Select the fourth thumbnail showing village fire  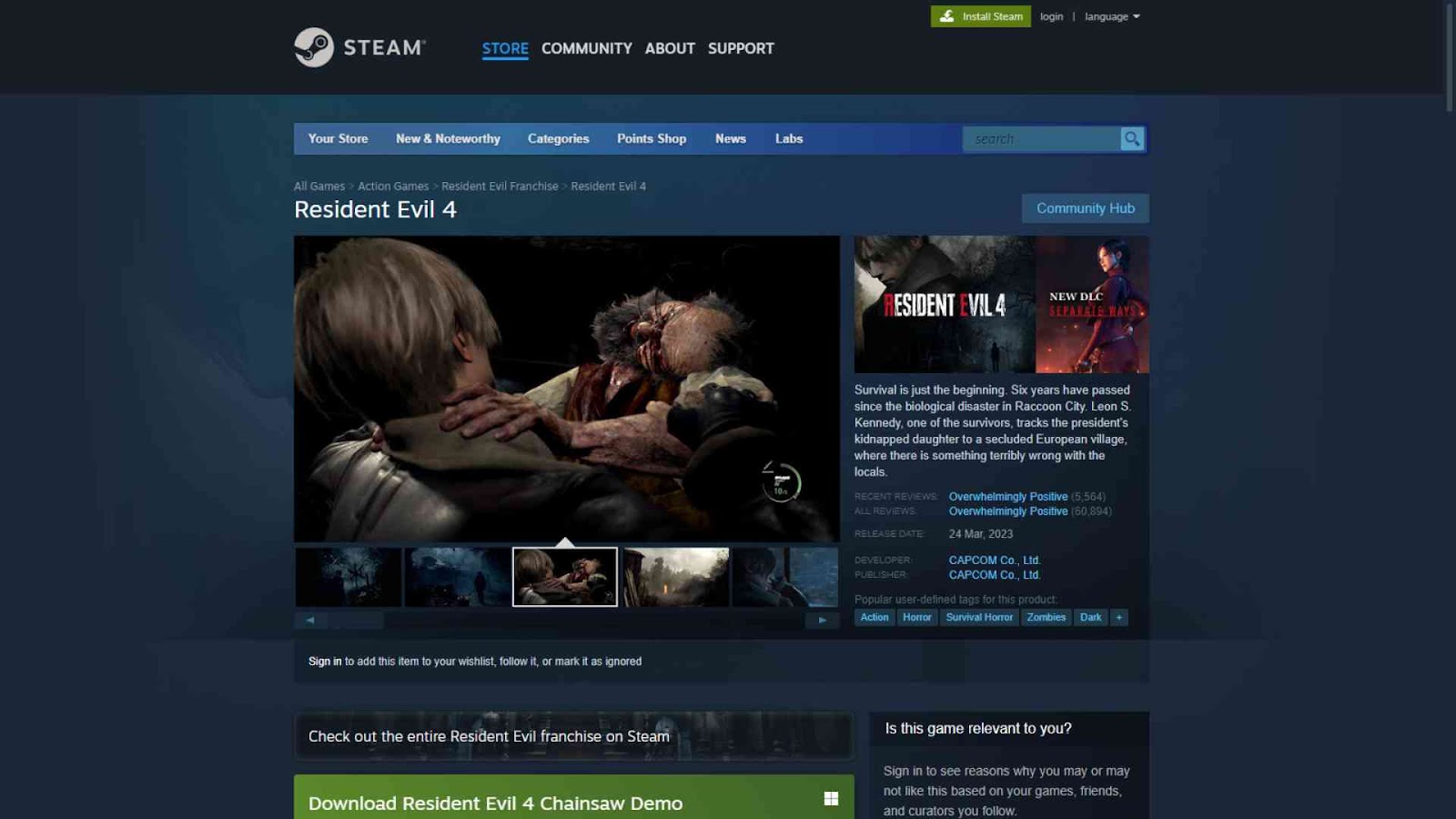click(676, 577)
